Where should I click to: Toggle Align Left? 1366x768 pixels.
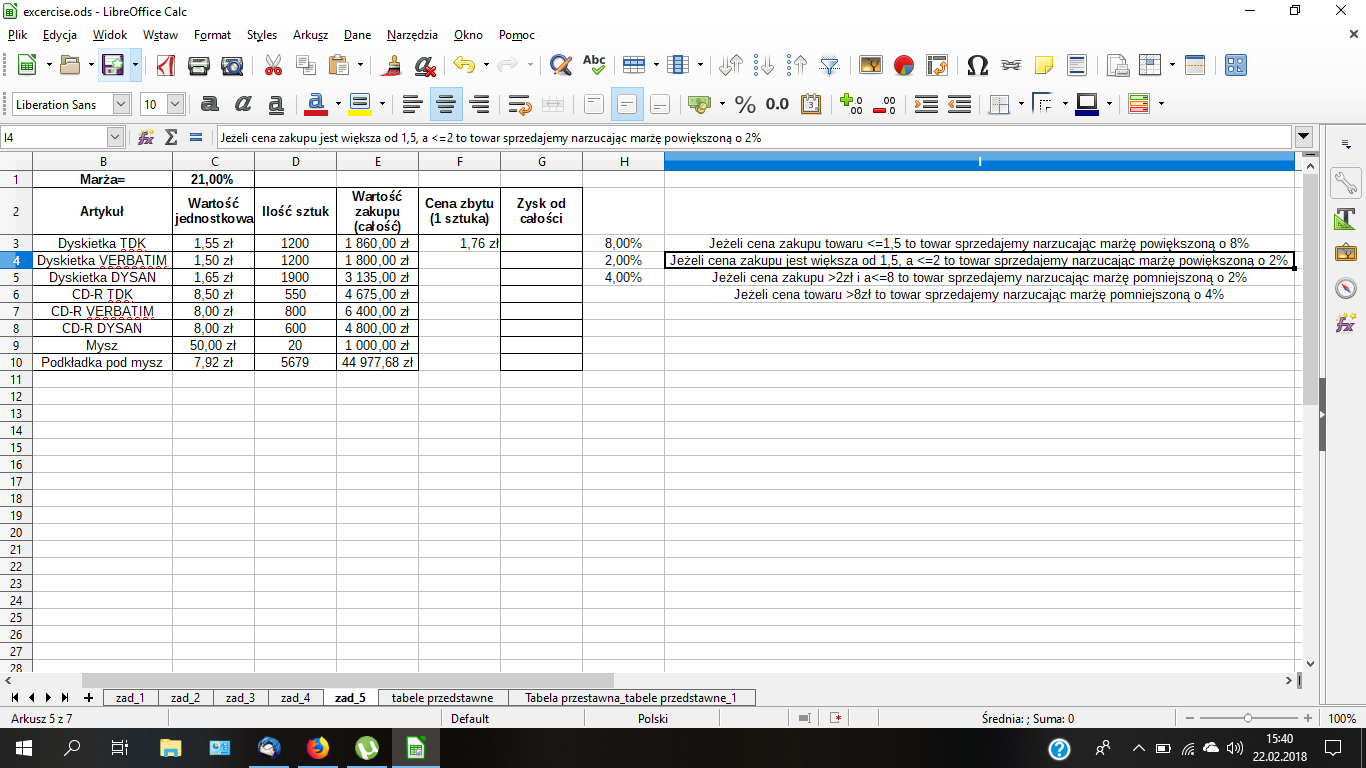pos(413,104)
